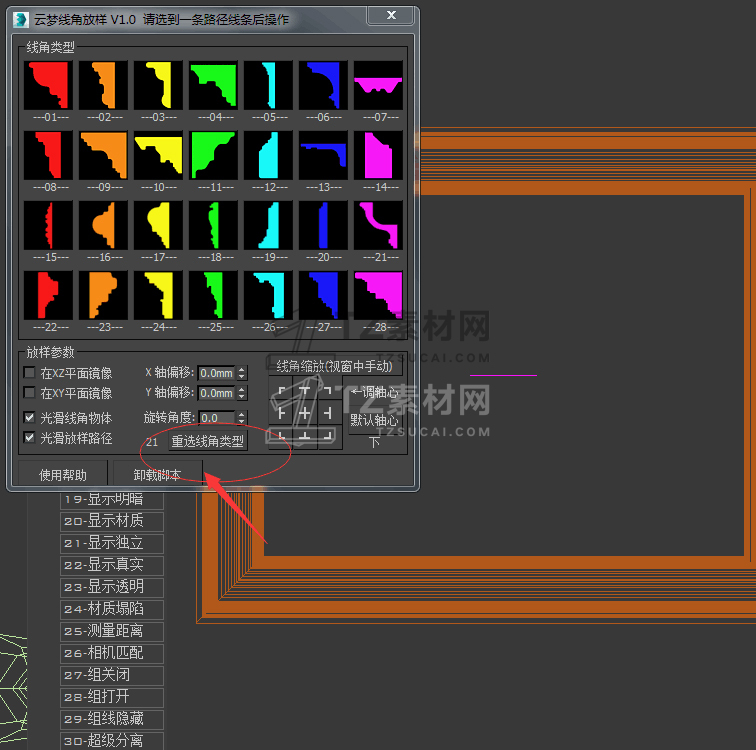
Task: Increase 旋转角度 with spinner up arrow
Action: coord(242,414)
